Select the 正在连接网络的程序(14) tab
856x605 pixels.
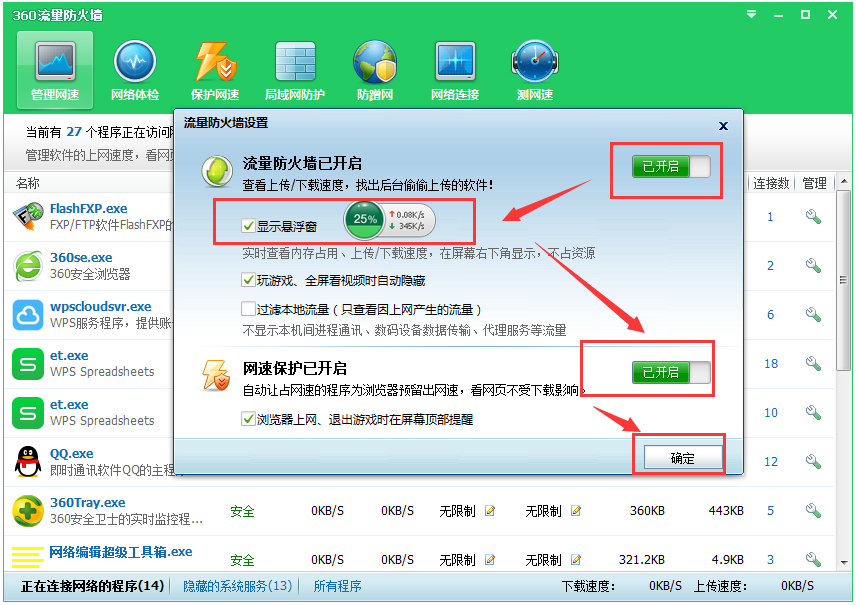click(92, 586)
